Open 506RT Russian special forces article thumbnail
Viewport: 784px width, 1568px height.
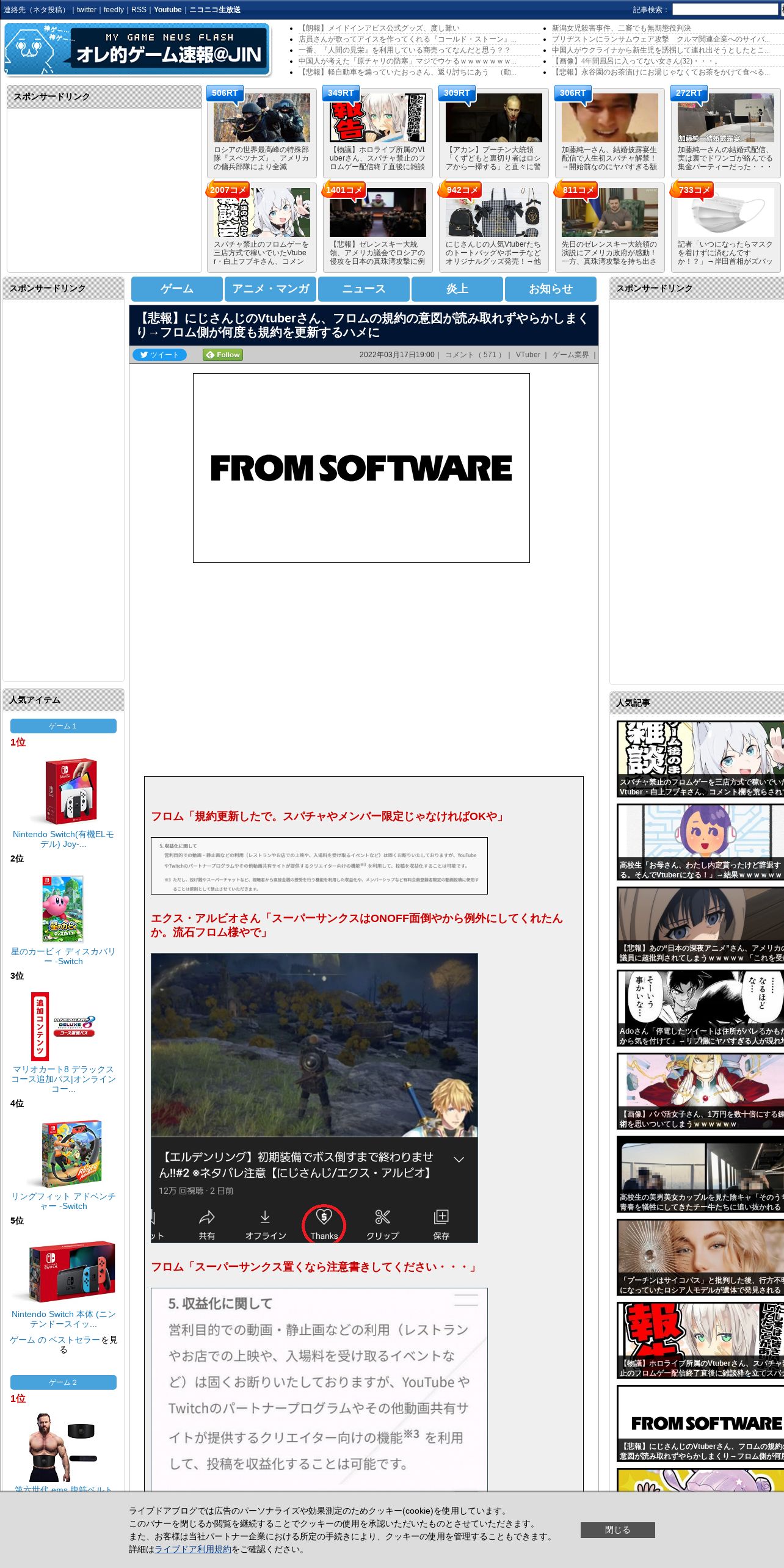(262, 118)
